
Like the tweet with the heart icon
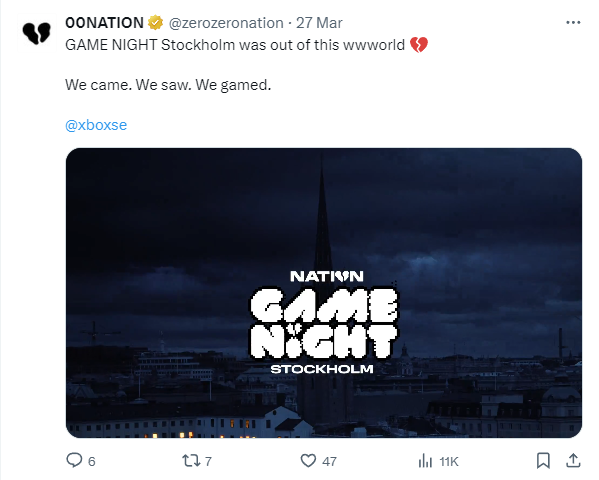[x=308, y=461]
